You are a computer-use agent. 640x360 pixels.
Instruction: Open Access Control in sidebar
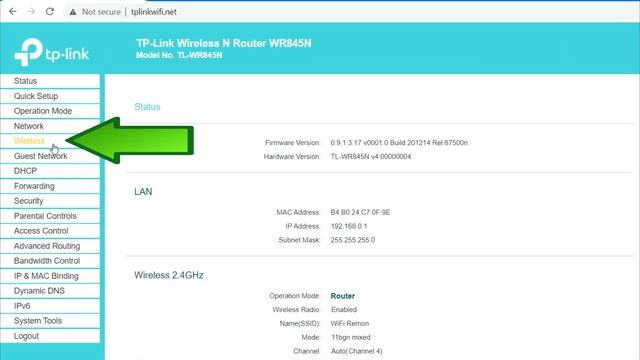[50, 231]
